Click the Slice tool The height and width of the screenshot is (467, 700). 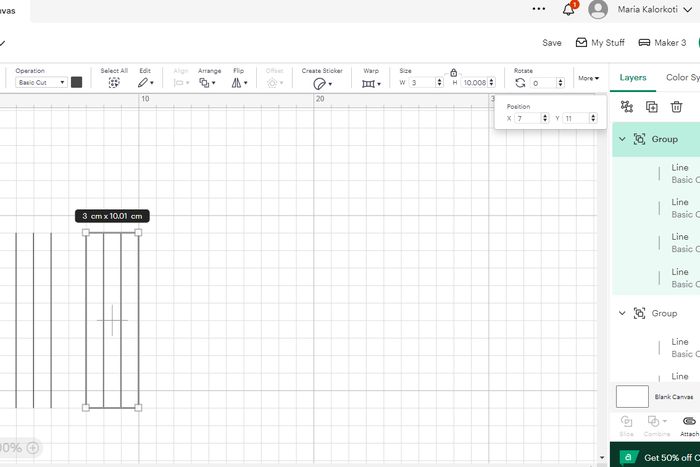click(x=626, y=425)
